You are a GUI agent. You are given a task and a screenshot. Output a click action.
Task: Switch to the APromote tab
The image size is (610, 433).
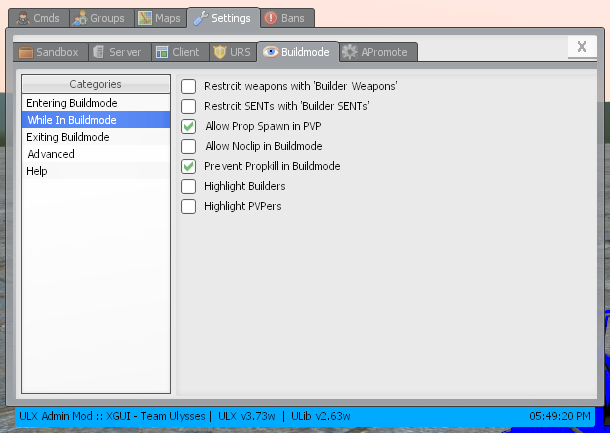(378, 52)
